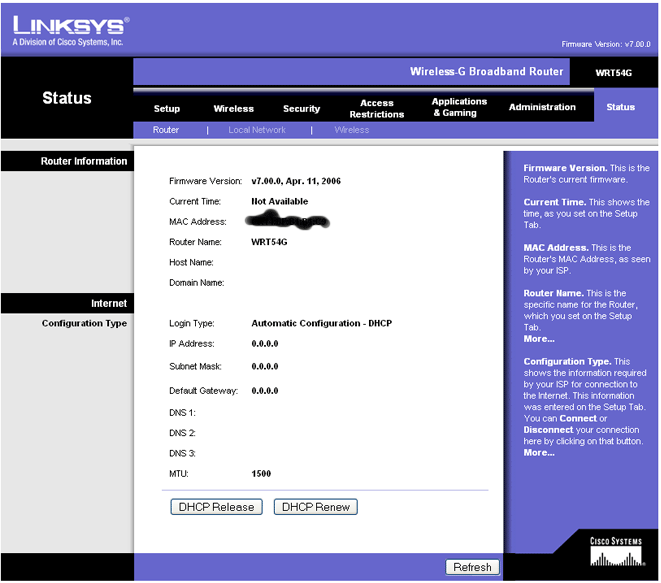Click MAC Address help heading in sidebar
This screenshot has width=661, height=583.
pos(556,248)
